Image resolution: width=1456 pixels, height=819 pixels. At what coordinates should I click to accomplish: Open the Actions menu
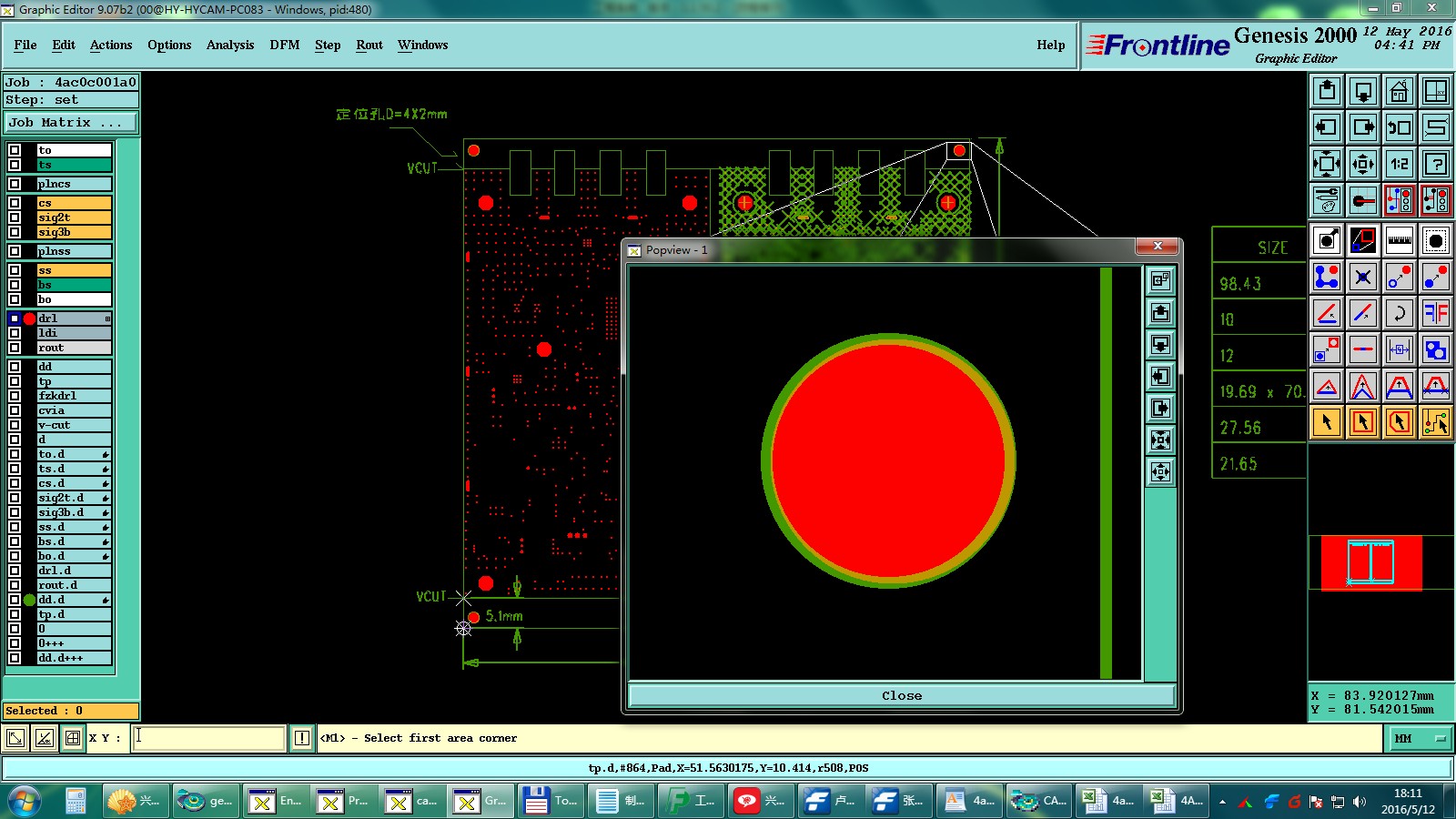point(111,45)
